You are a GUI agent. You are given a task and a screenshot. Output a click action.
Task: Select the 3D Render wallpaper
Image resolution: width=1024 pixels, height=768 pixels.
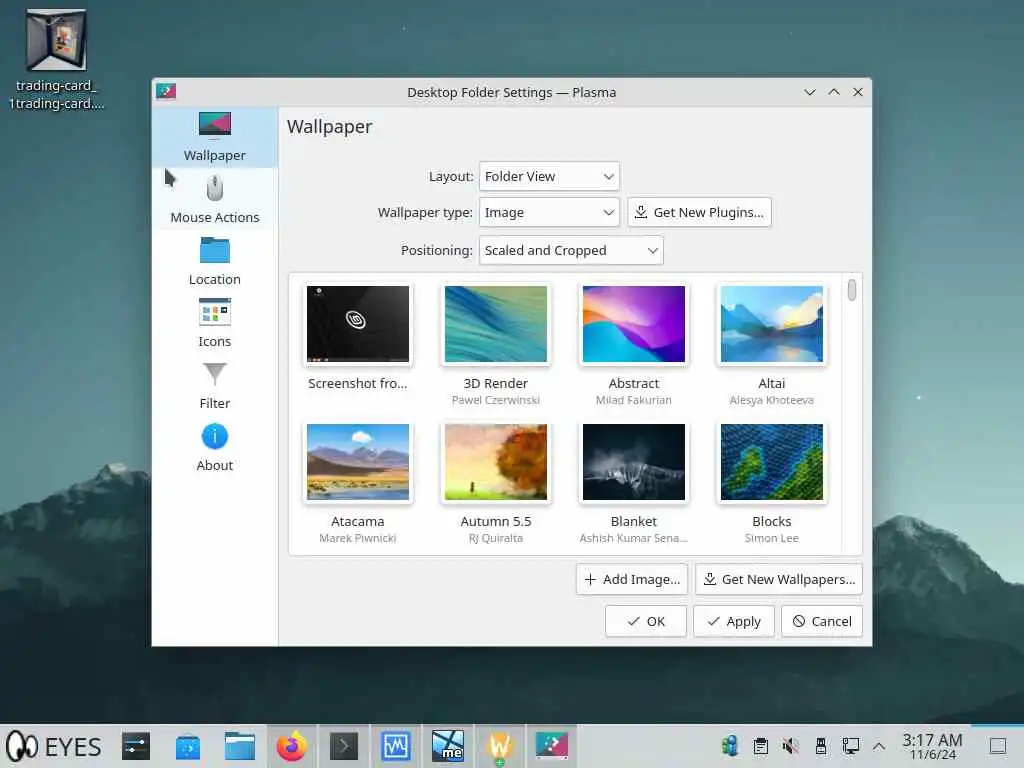(x=496, y=324)
